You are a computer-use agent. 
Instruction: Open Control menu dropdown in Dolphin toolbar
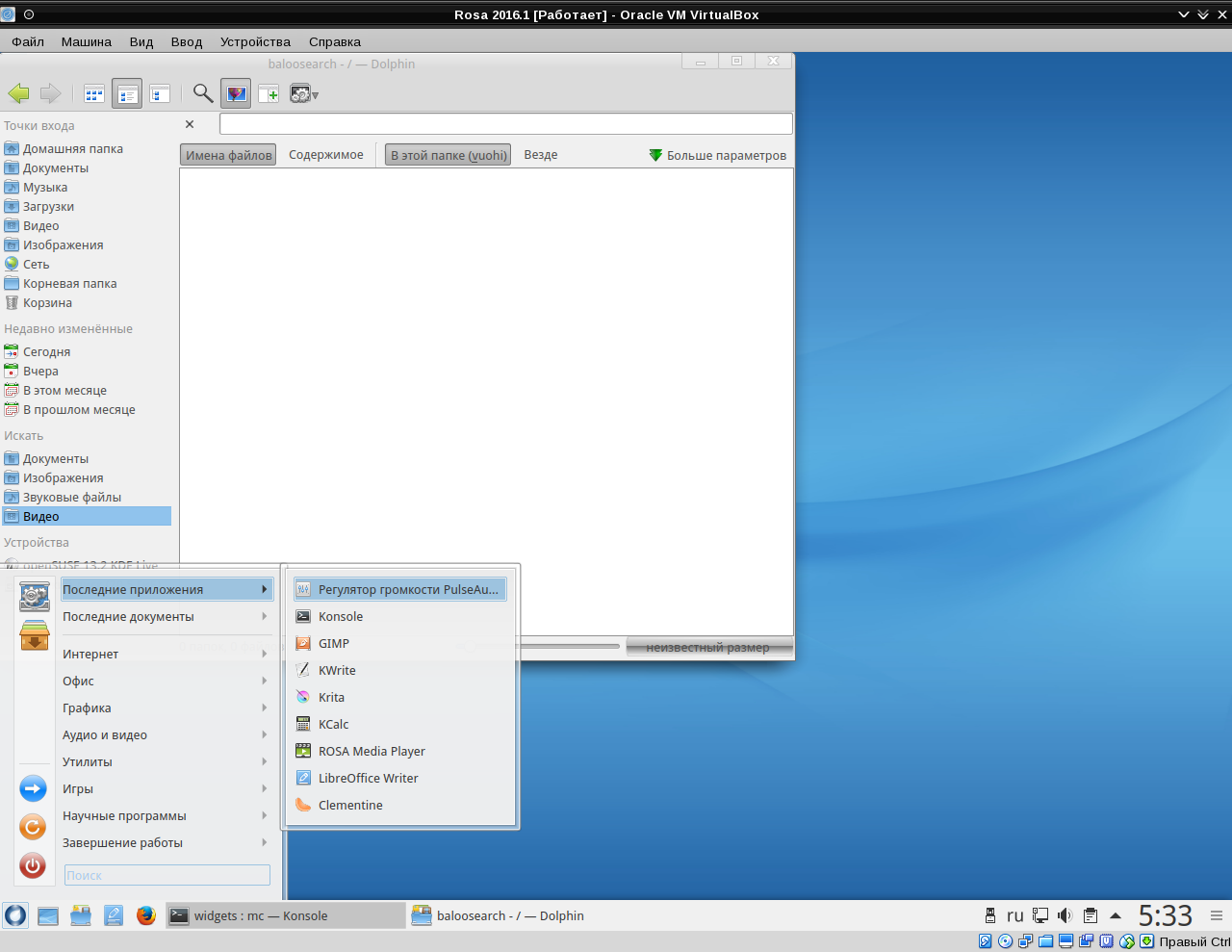pos(304,93)
